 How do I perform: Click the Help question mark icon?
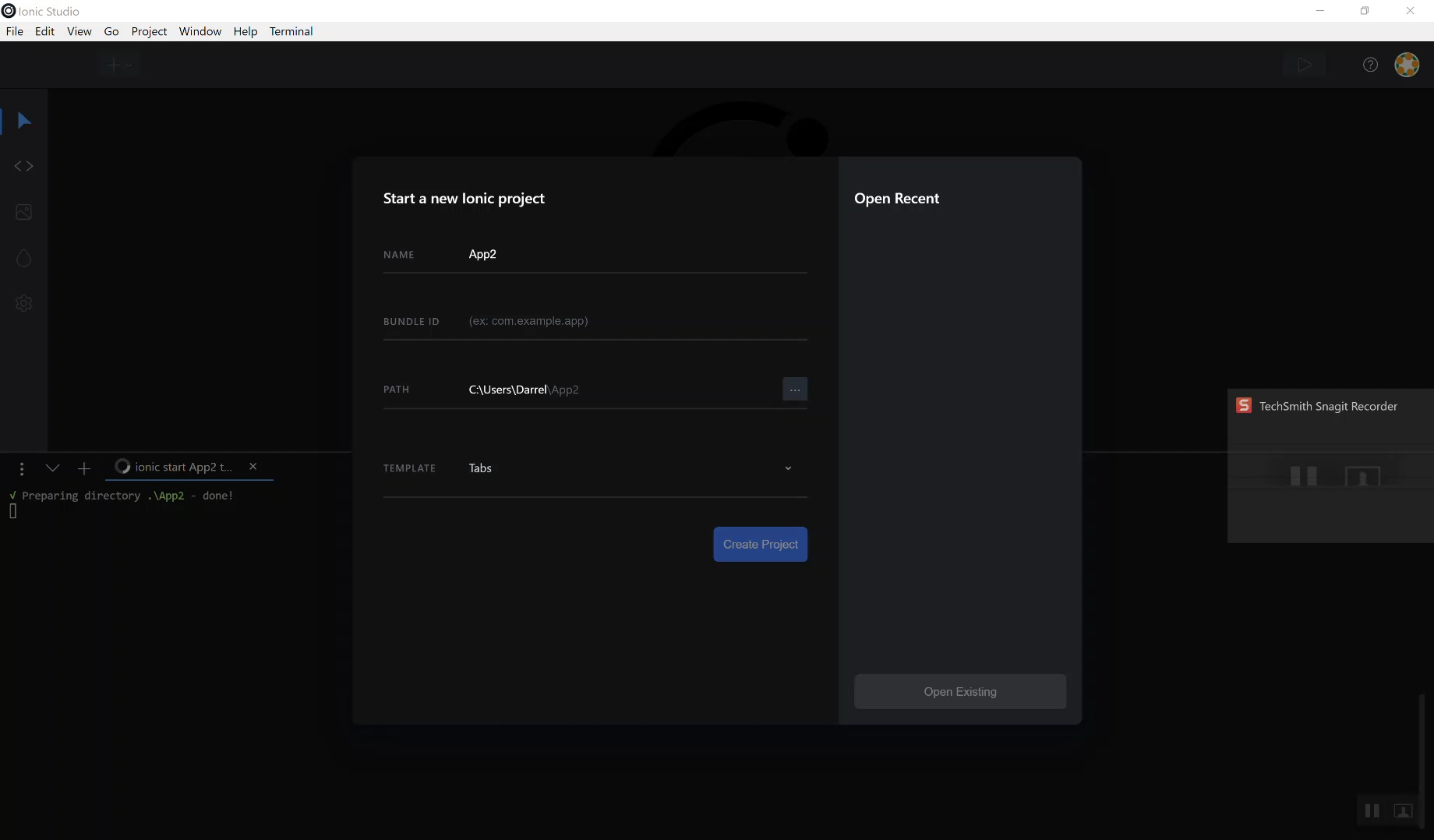click(1370, 65)
